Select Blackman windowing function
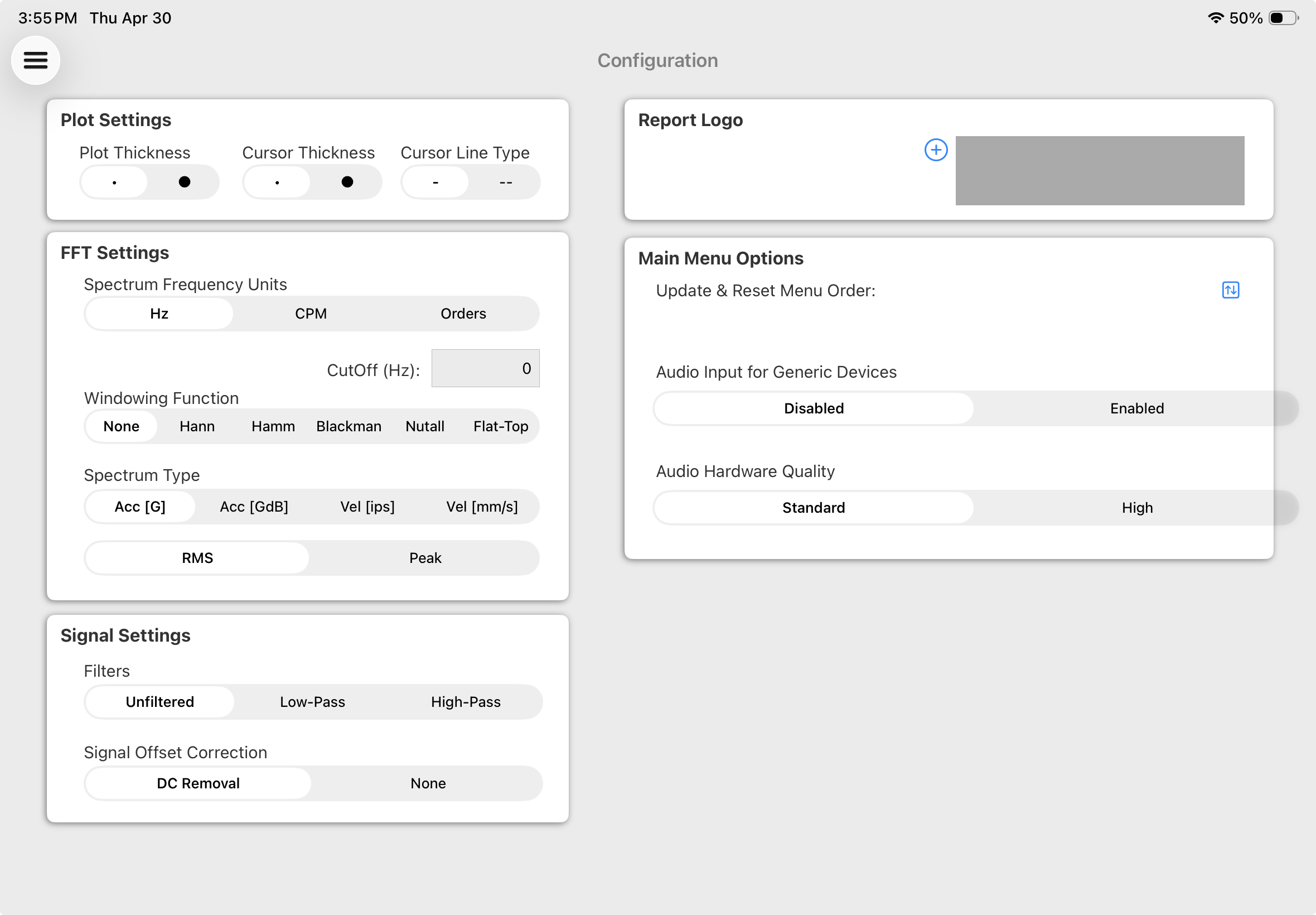This screenshot has height=915, width=1316. point(349,427)
